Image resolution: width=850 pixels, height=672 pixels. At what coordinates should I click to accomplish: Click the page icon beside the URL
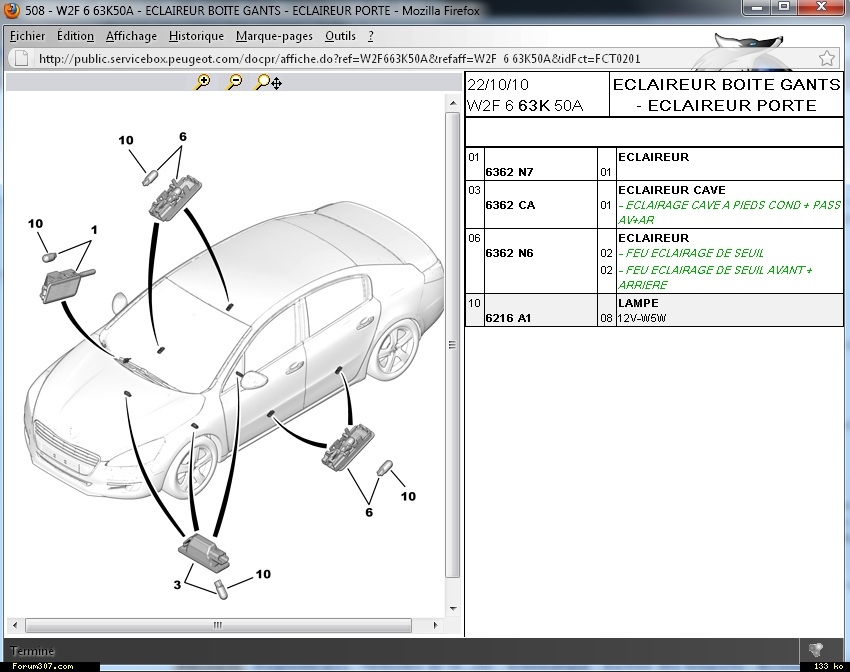click(21, 58)
